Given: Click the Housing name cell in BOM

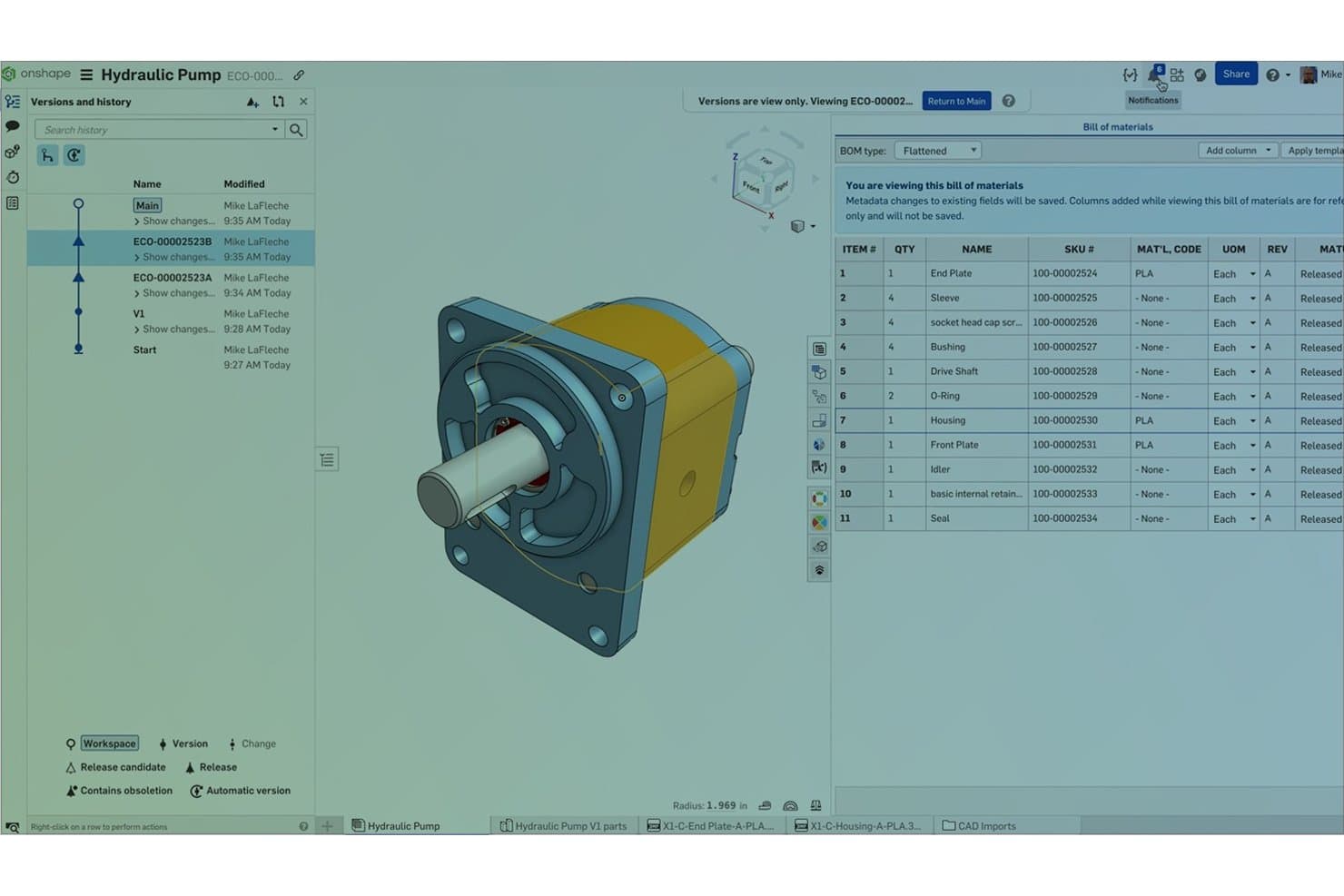Looking at the screenshot, I should 976,420.
